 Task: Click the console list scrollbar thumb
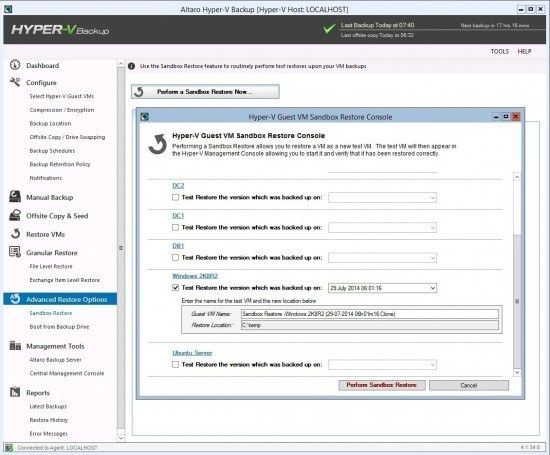point(517,301)
